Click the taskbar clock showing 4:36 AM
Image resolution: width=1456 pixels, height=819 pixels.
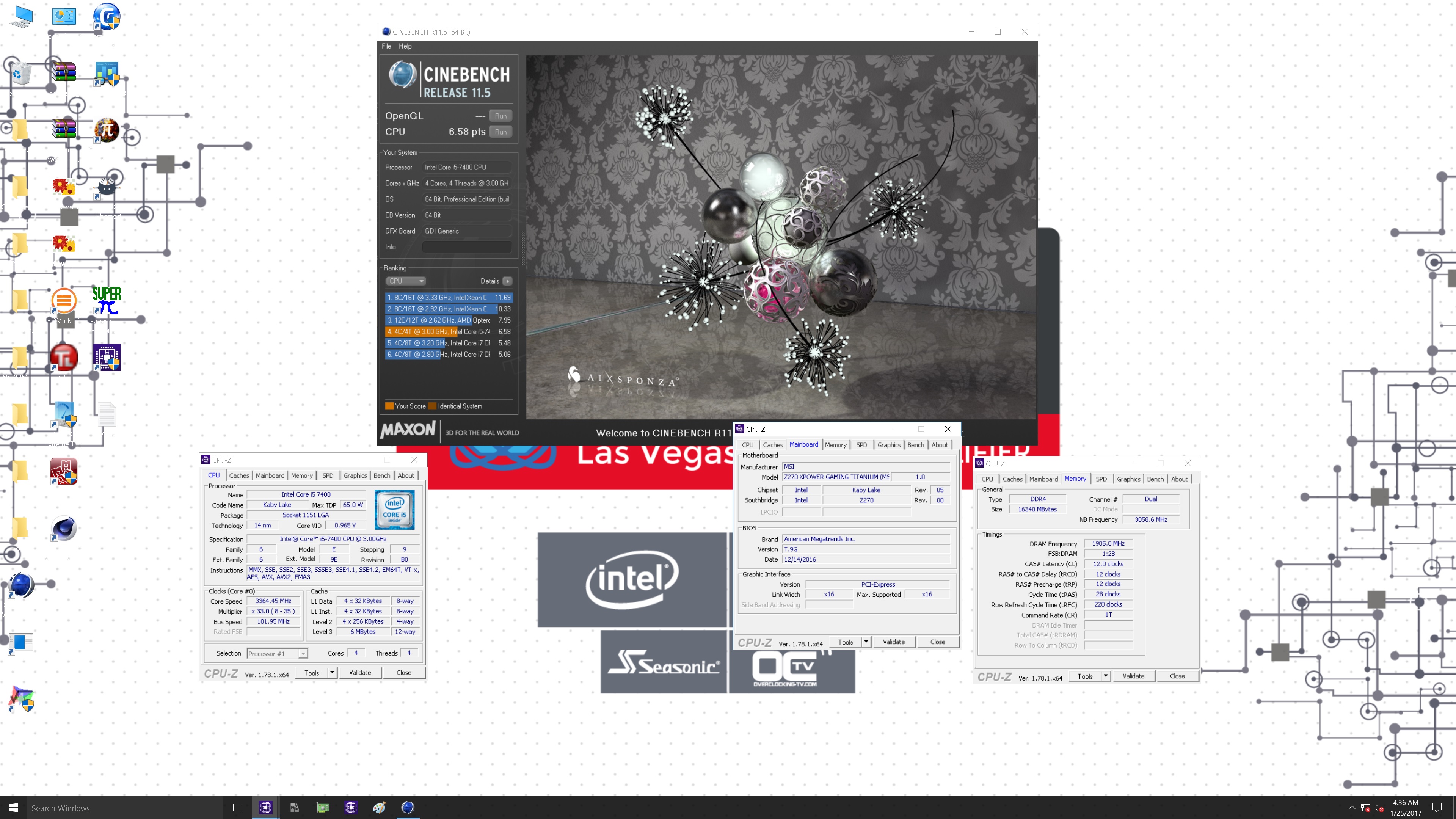(x=1406, y=808)
